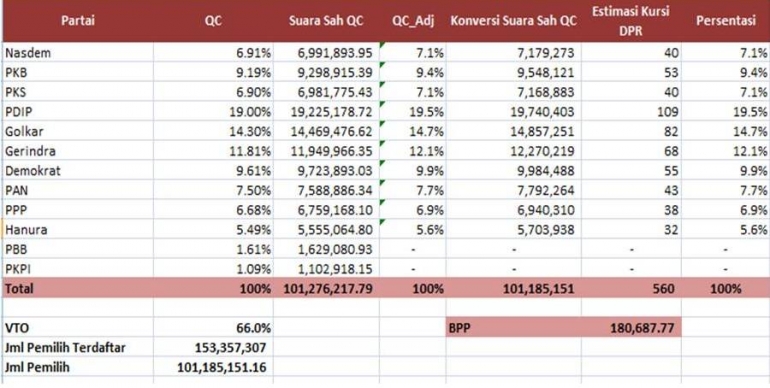This screenshot has width=770, height=388.
Task: Select the 19.00% QC cell
Action: pyautogui.click(x=213, y=111)
